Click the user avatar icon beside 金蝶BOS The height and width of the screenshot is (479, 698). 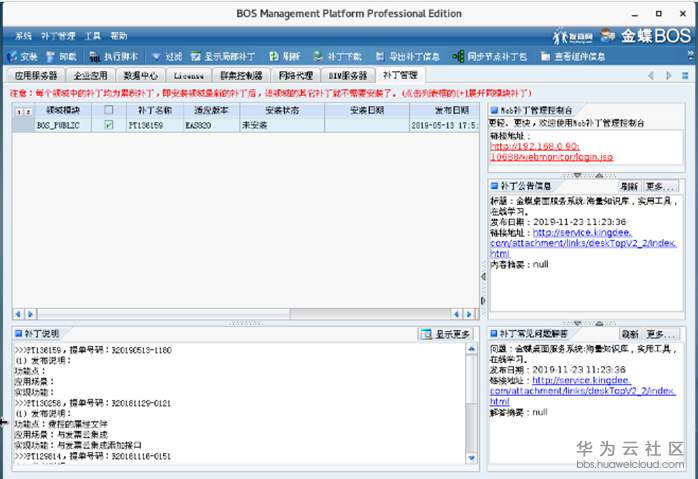click(x=608, y=36)
